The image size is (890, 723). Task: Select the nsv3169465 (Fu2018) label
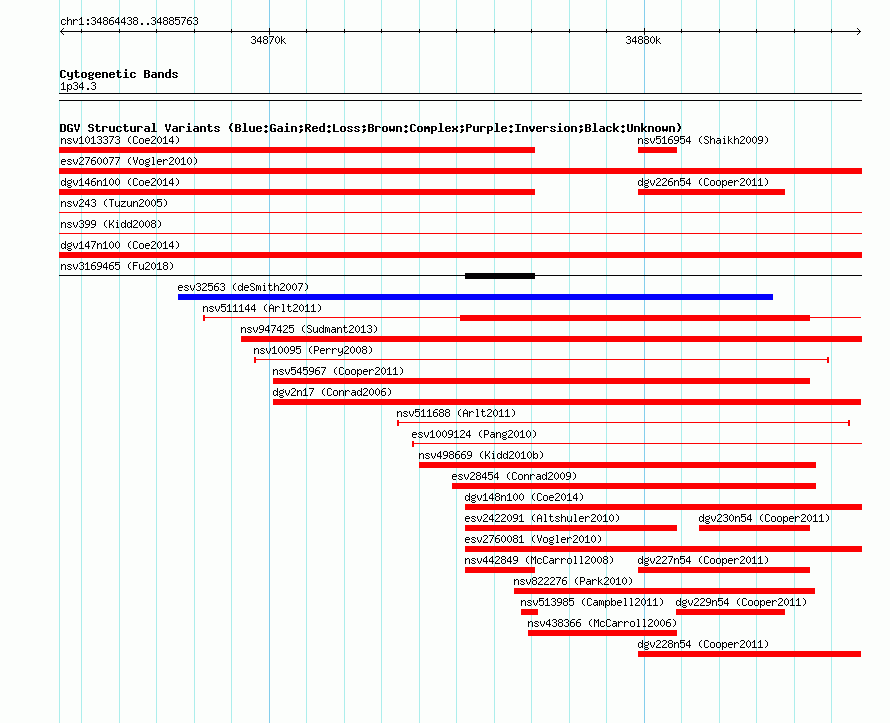point(117,266)
